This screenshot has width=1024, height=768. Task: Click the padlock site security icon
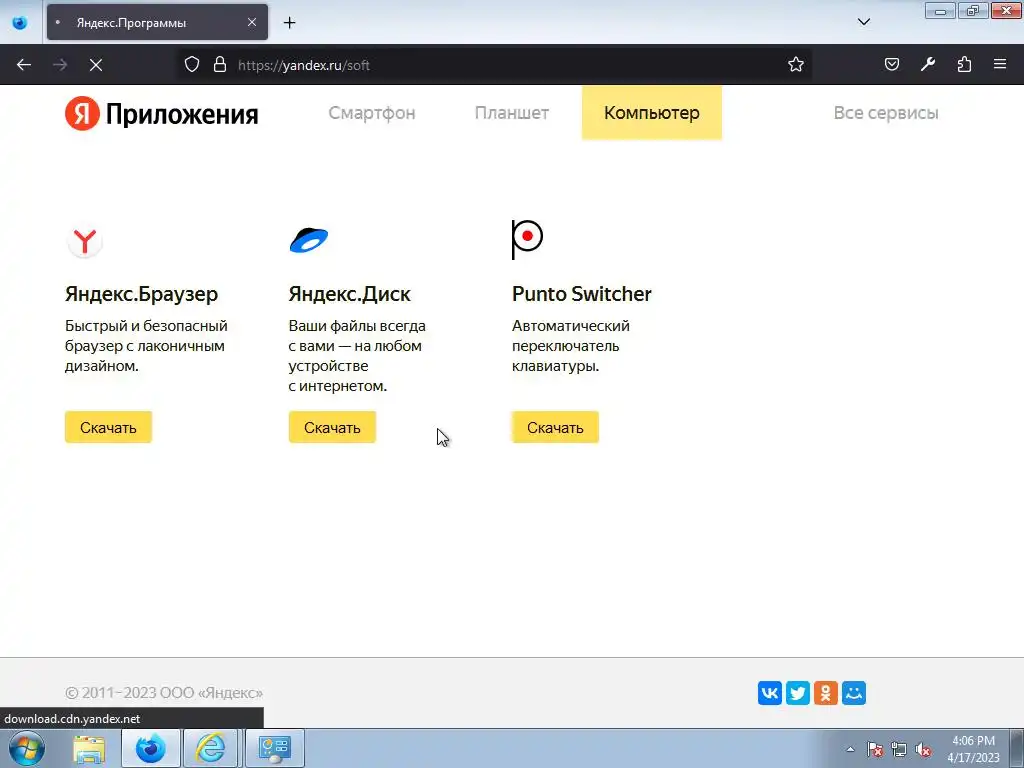pyautogui.click(x=220, y=65)
